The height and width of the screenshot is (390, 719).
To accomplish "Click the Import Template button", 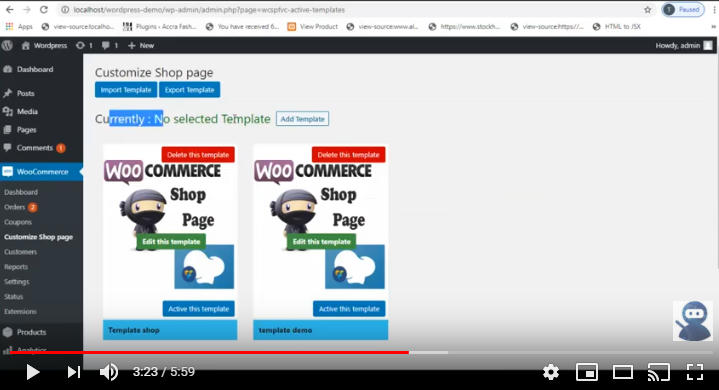I will click(126, 90).
